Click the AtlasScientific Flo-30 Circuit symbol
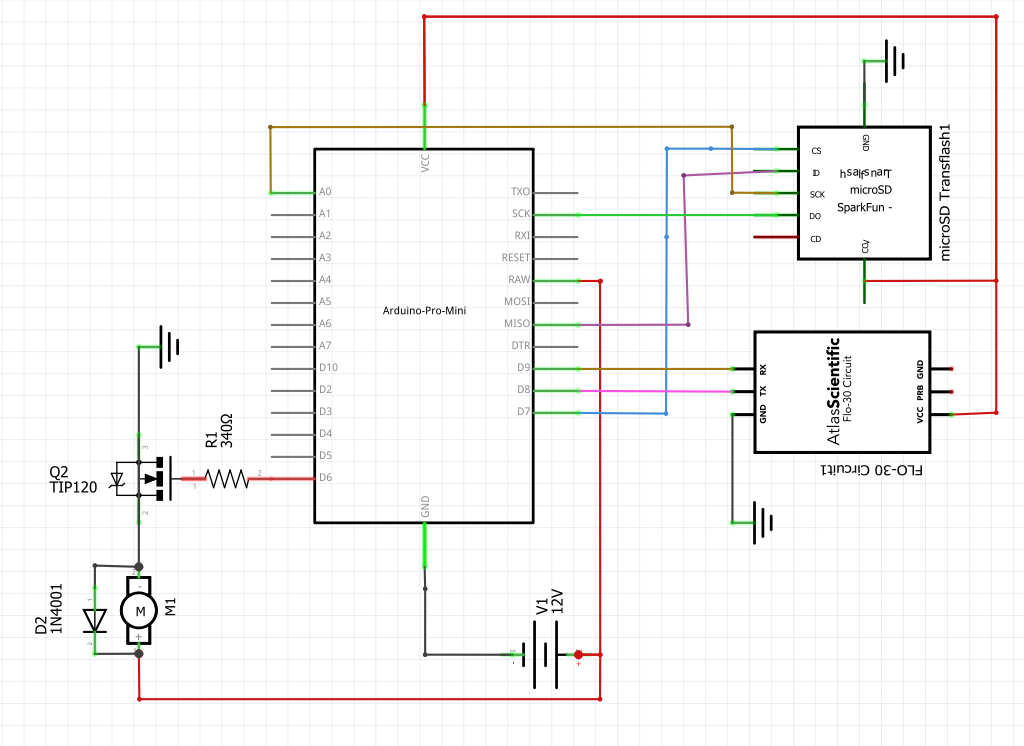1024x746 pixels. [843, 390]
